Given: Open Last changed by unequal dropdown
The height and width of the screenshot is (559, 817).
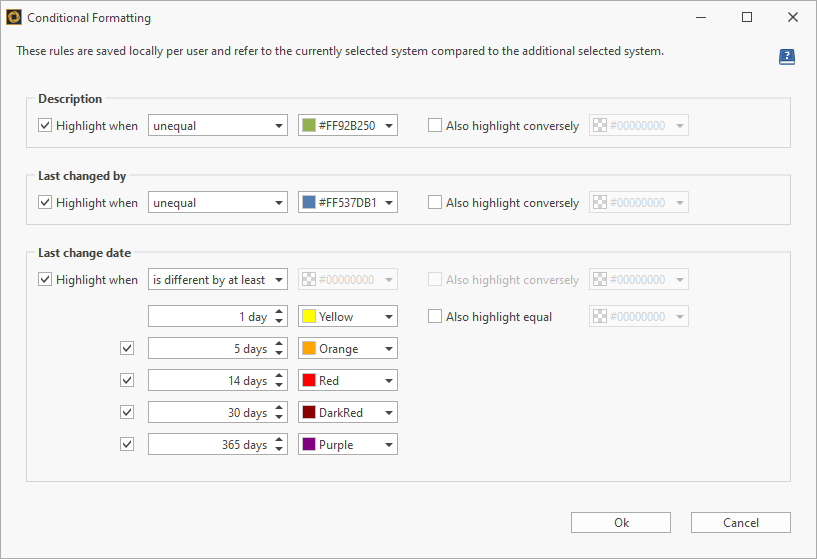Looking at the screenshot, I should click(217, 203).
